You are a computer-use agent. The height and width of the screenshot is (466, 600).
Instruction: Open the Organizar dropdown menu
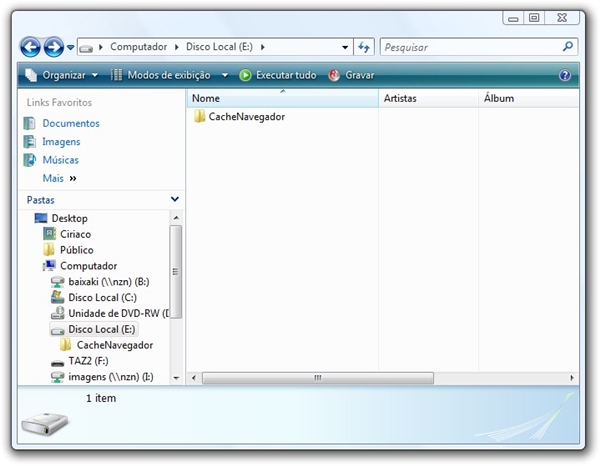(x=62, y=75)
